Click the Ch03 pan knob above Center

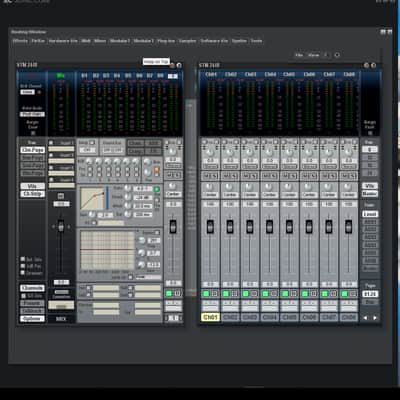pos(249,186)
